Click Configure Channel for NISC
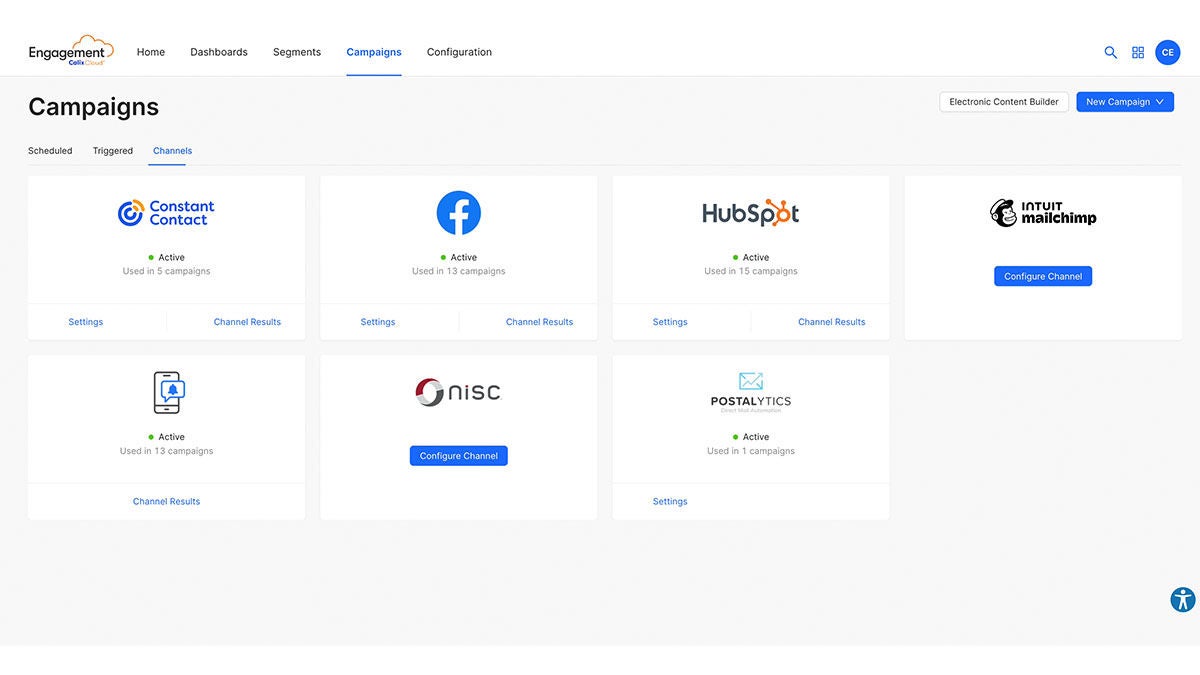Image resolution: width=1200 pixels, height=675 pixels. pos(458,455)
